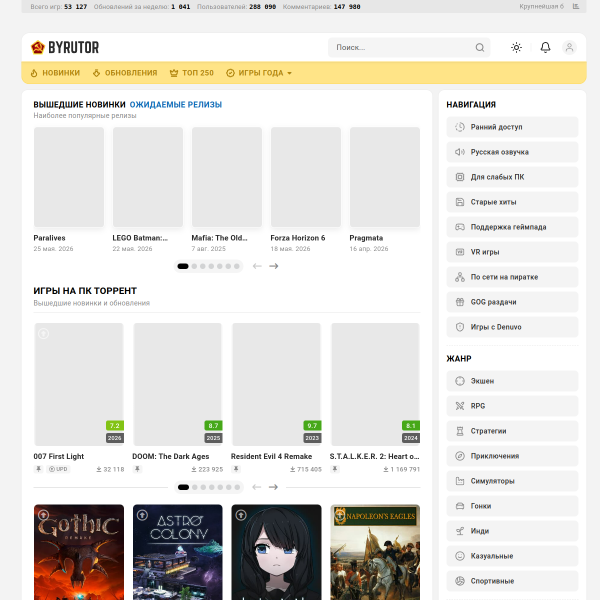Open Resident Evil 4 Remake title

coord(271,457)
